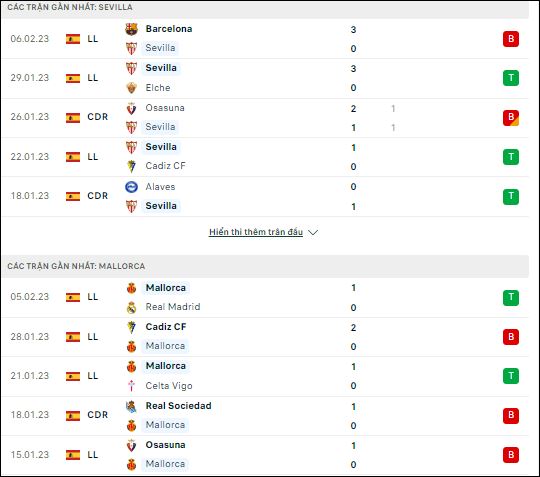The width and height of the screenshot is (540, 477).
Task: Click the half-orange B badge for Osasuna cup match
Action: [x=511, y=117]
